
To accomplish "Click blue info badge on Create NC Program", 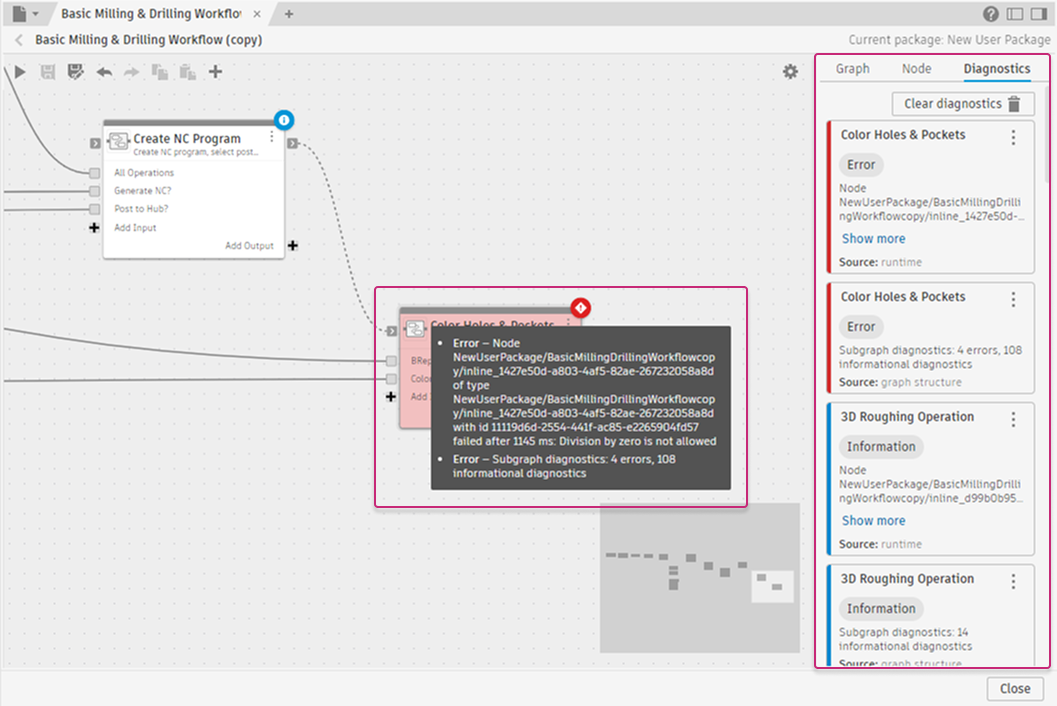I will coord(284,120).
